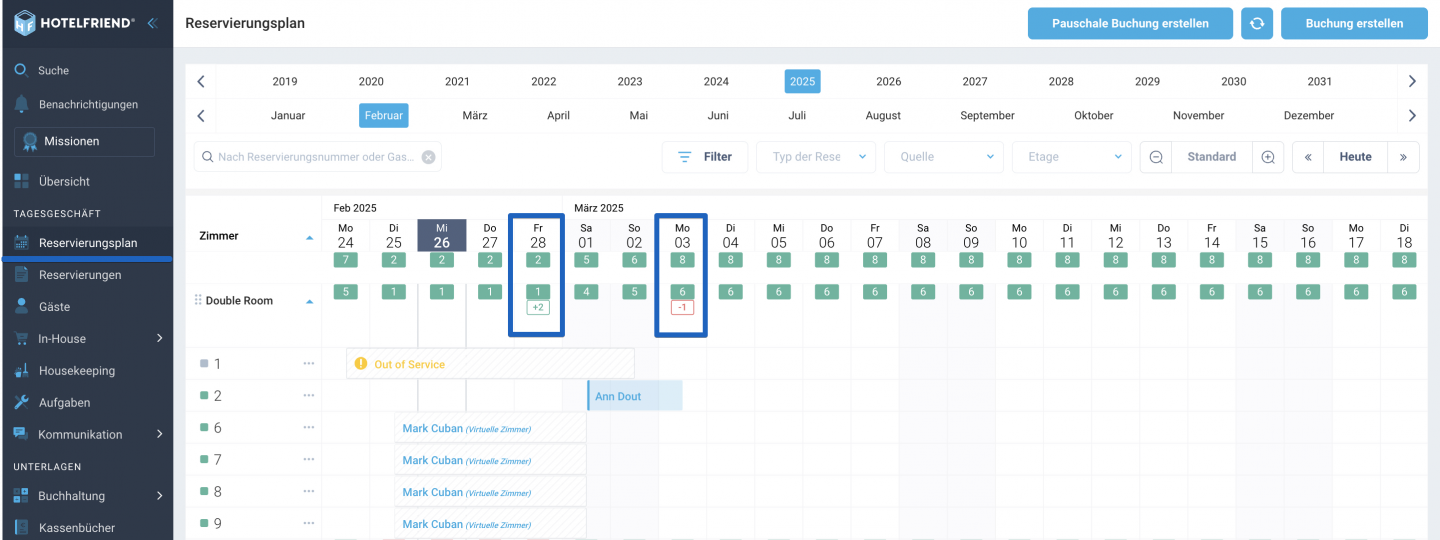
Task: Select year 2026 in timeline
Action: 888,82
